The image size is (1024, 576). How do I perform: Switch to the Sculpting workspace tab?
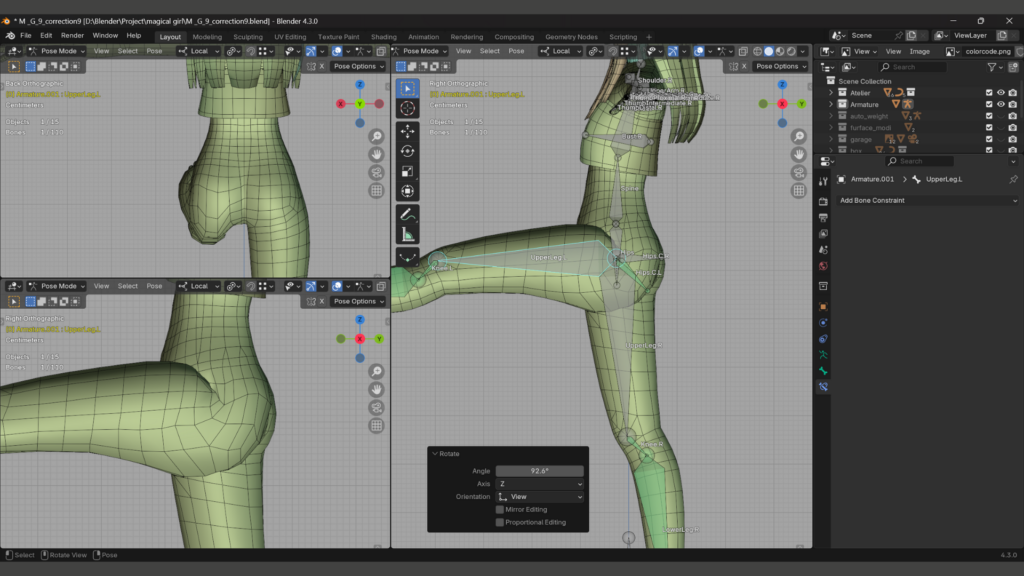point(247,37)
